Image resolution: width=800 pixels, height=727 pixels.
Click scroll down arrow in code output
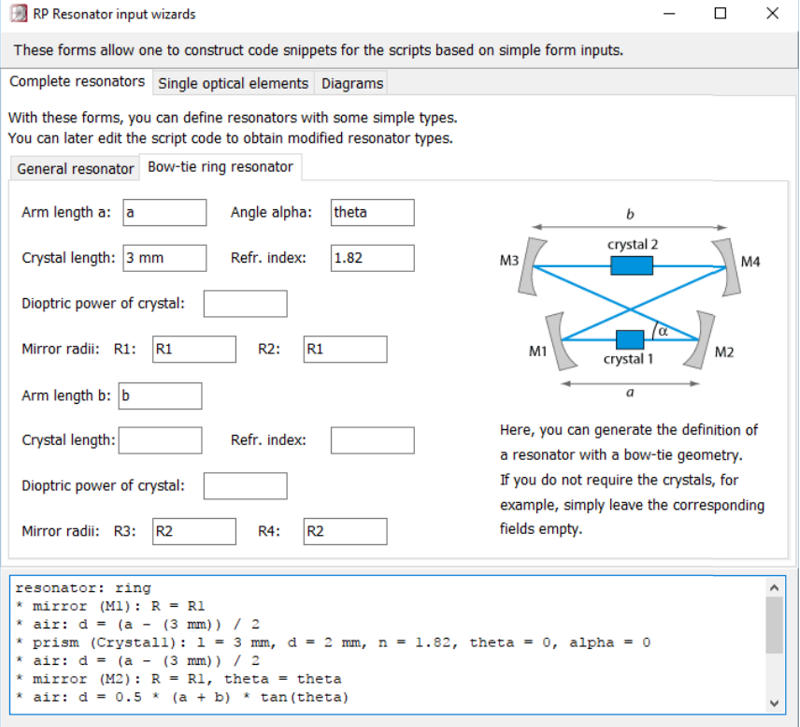pos(774,703)
